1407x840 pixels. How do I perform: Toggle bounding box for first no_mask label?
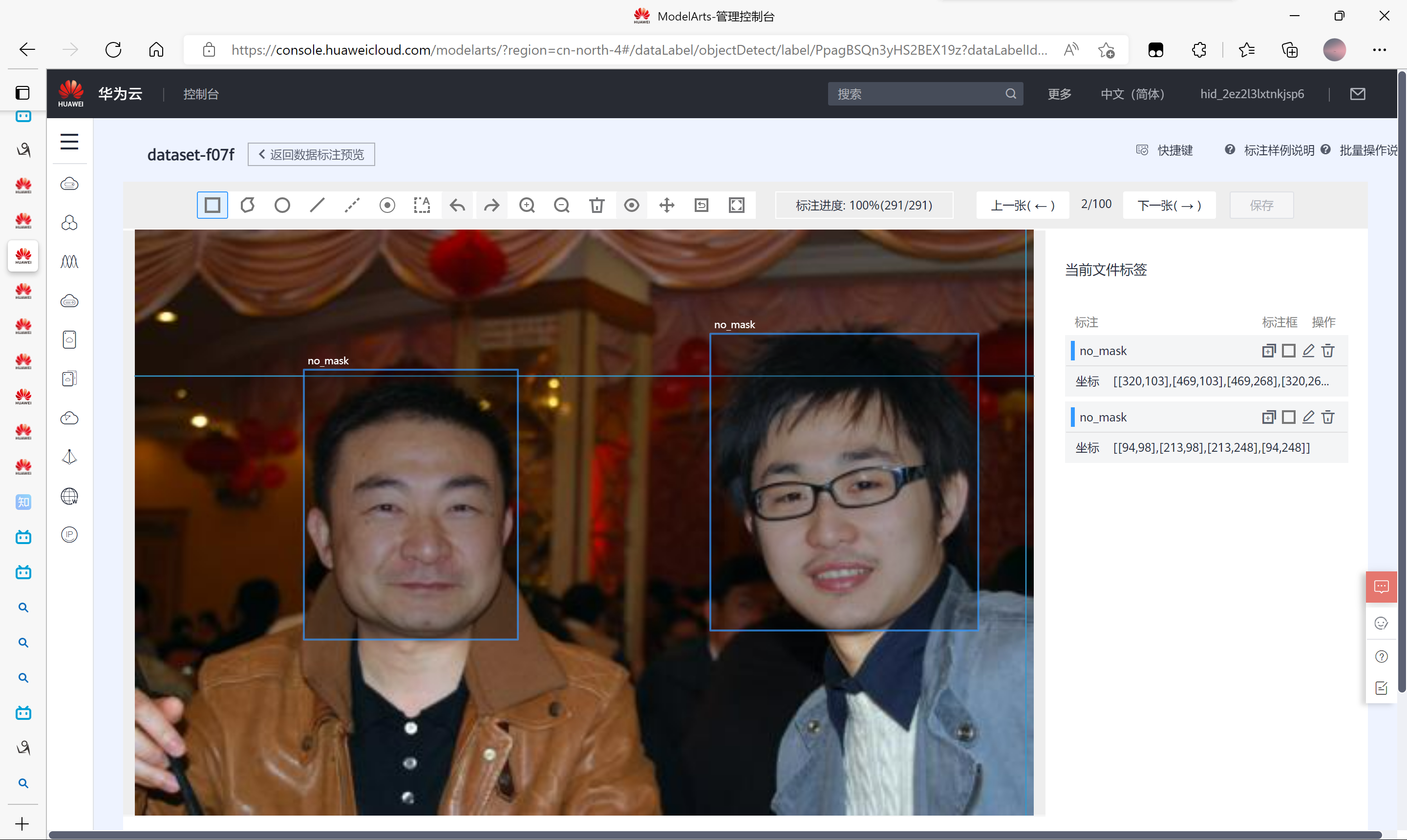point(1289,351)
